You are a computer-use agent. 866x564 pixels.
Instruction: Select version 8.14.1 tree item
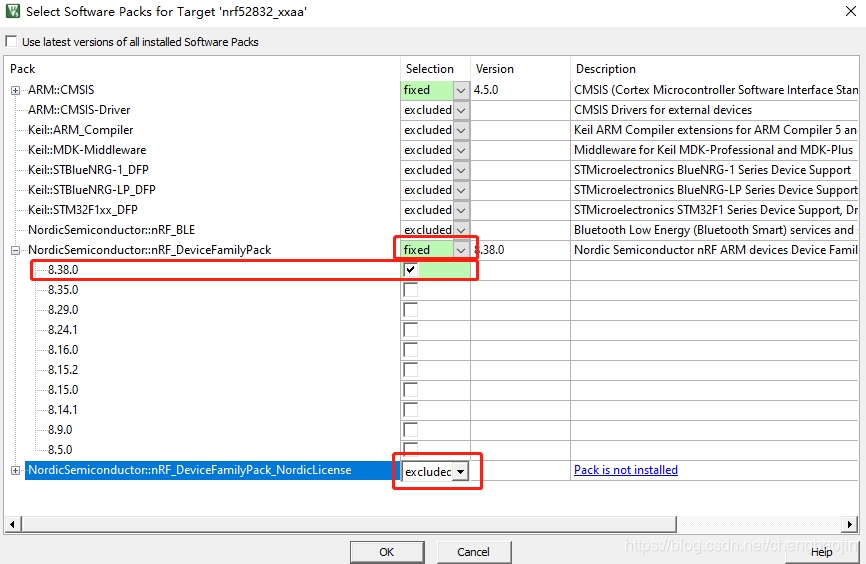(x=62, y=409)
